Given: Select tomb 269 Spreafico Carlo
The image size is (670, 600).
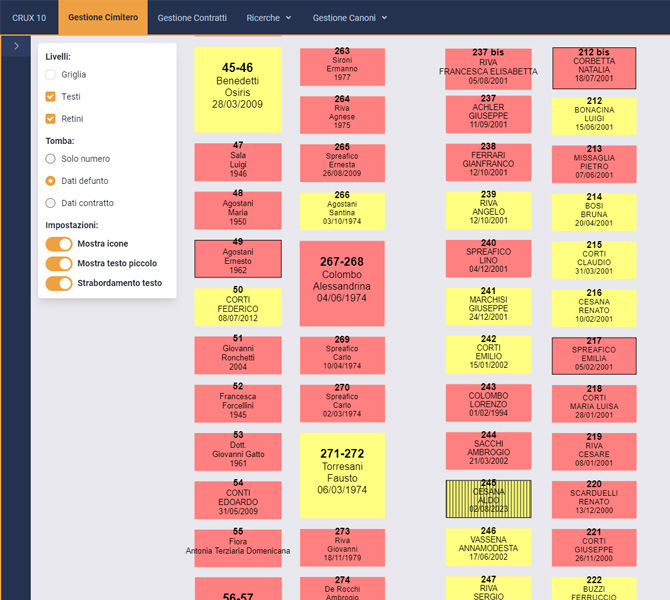Looking at the screenshot, I should click(x=342, y=356).
